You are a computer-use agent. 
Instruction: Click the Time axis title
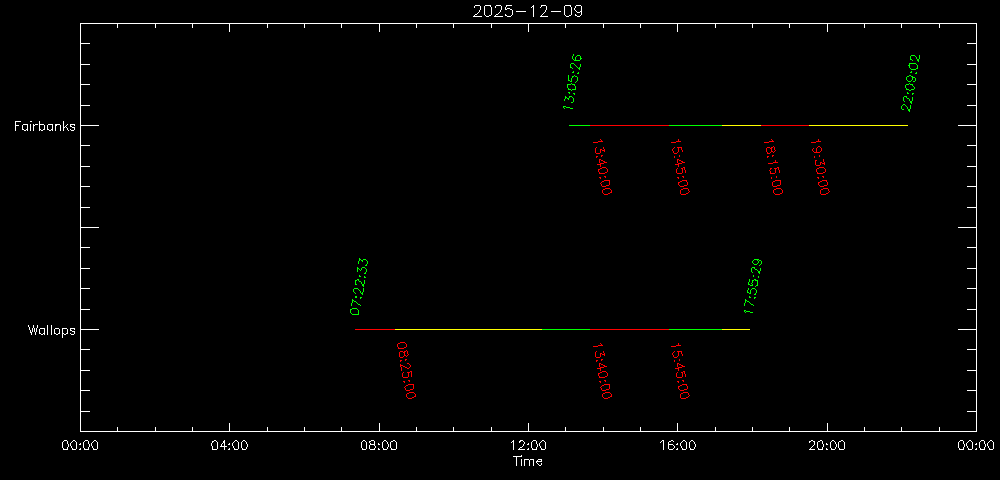pyautogui.click(x=527, y=461)
